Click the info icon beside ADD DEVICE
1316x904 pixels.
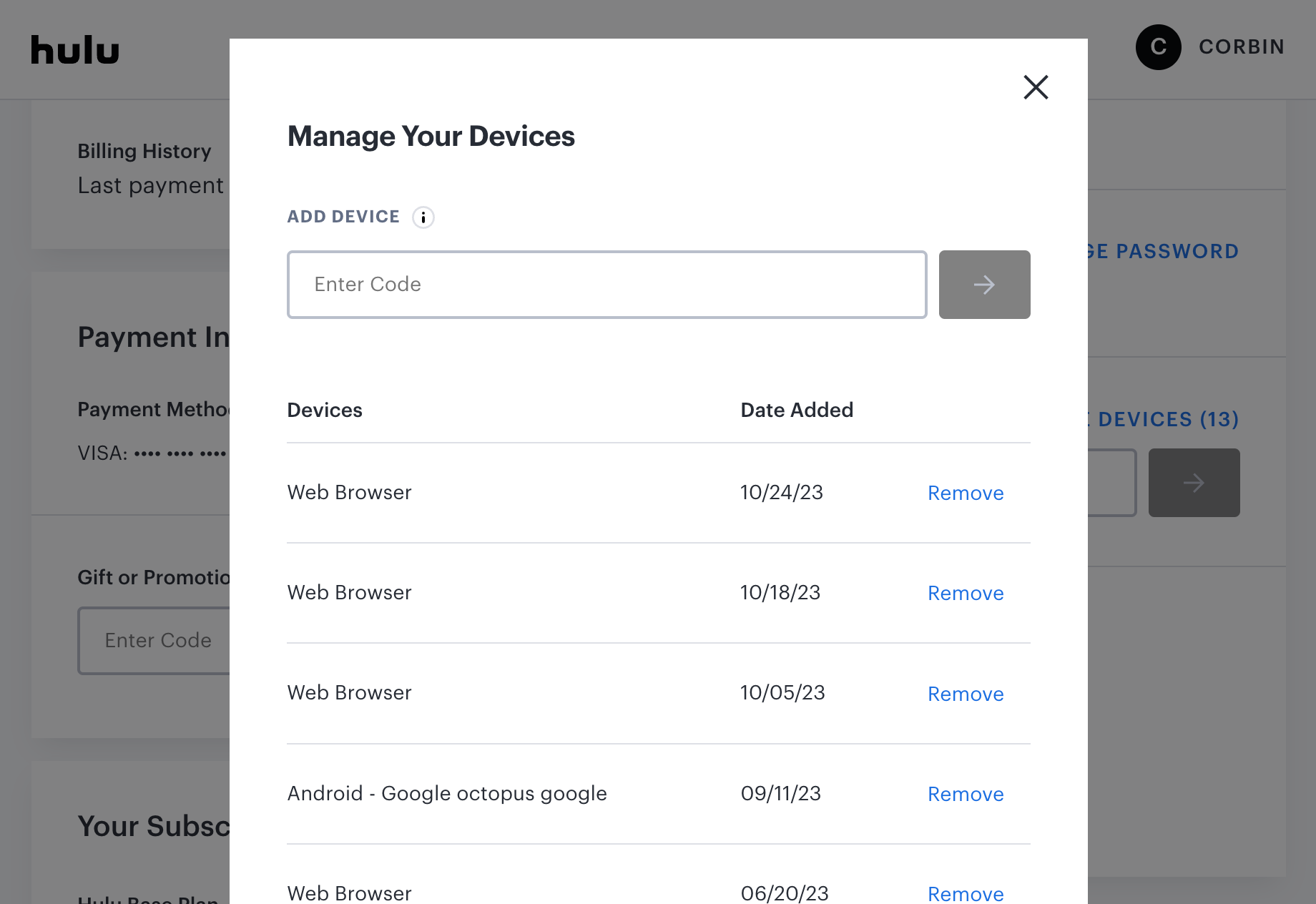click(423, 217)
